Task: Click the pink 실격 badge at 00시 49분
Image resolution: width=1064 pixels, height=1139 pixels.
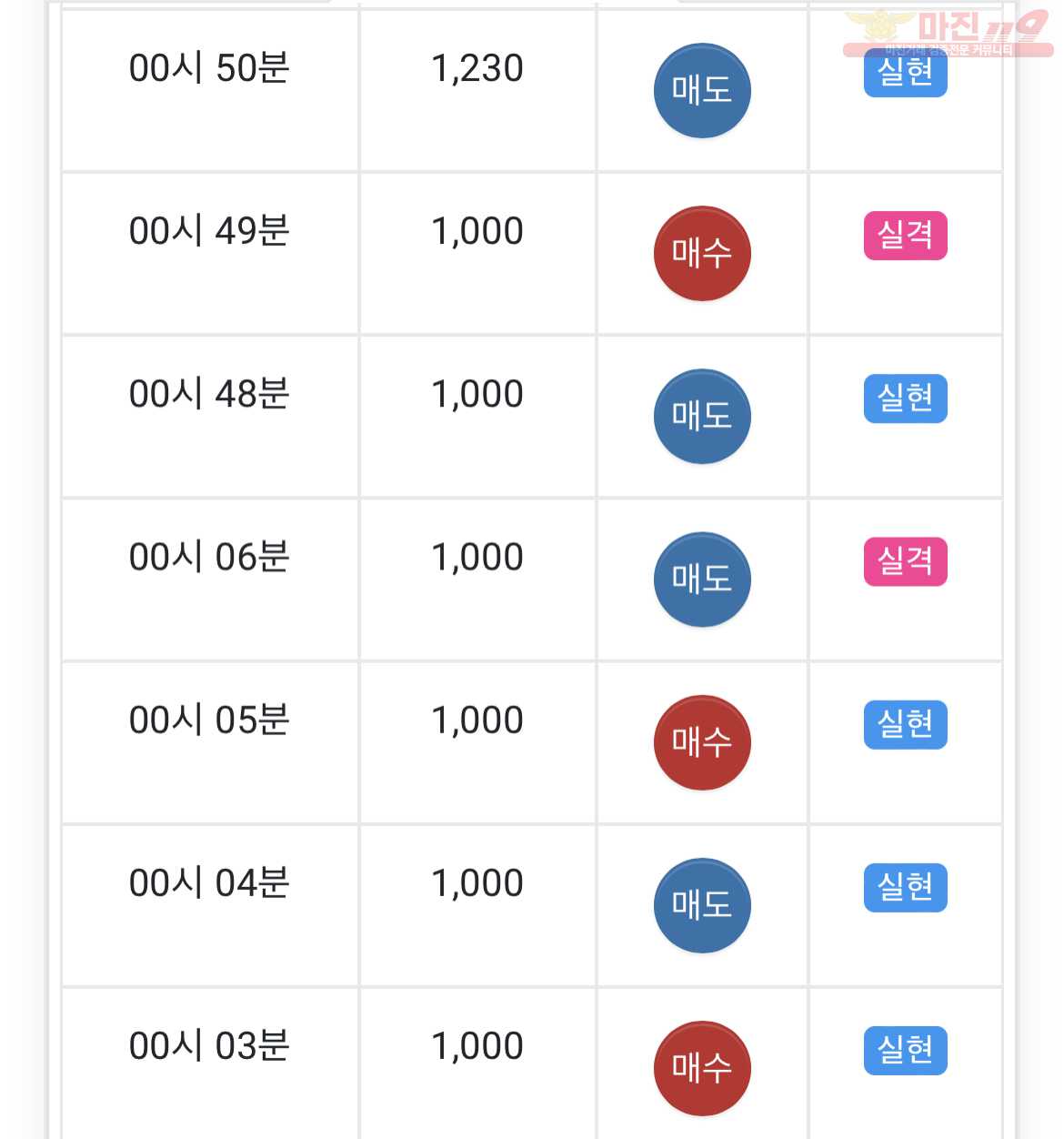Action: pyautogui.click(x=905, y=236)
